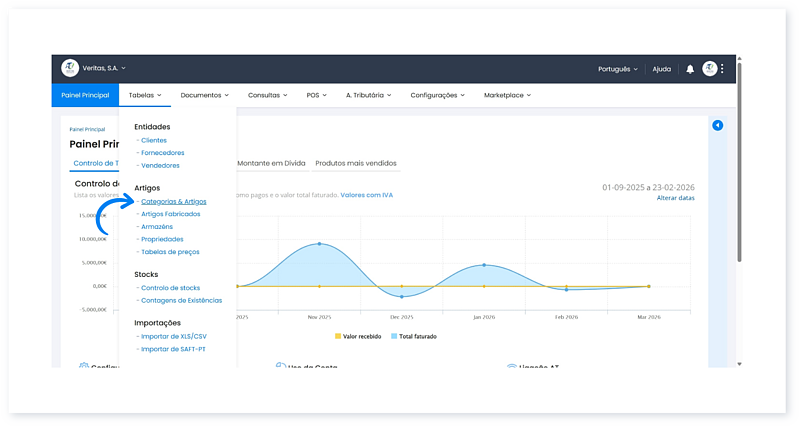The width and height of the screenshot is (800, 427).
Task: Open the three-dot options menu in header
Action: pyautogui.click(x=722, y=69)
